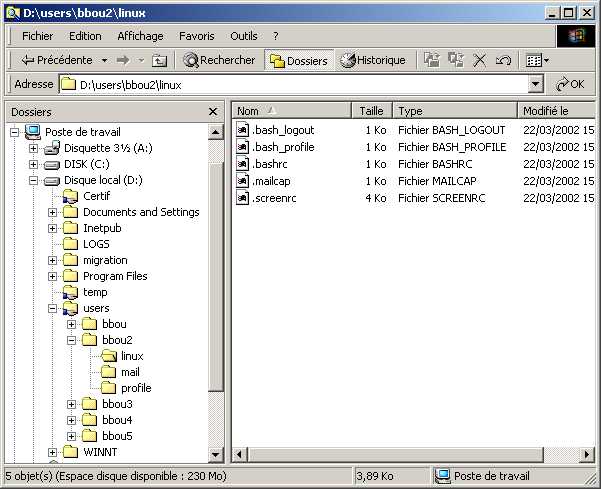This screenshot has height=489, width=601.
Task: Open the Affichage menu
Action: click(x=140, y=36)
